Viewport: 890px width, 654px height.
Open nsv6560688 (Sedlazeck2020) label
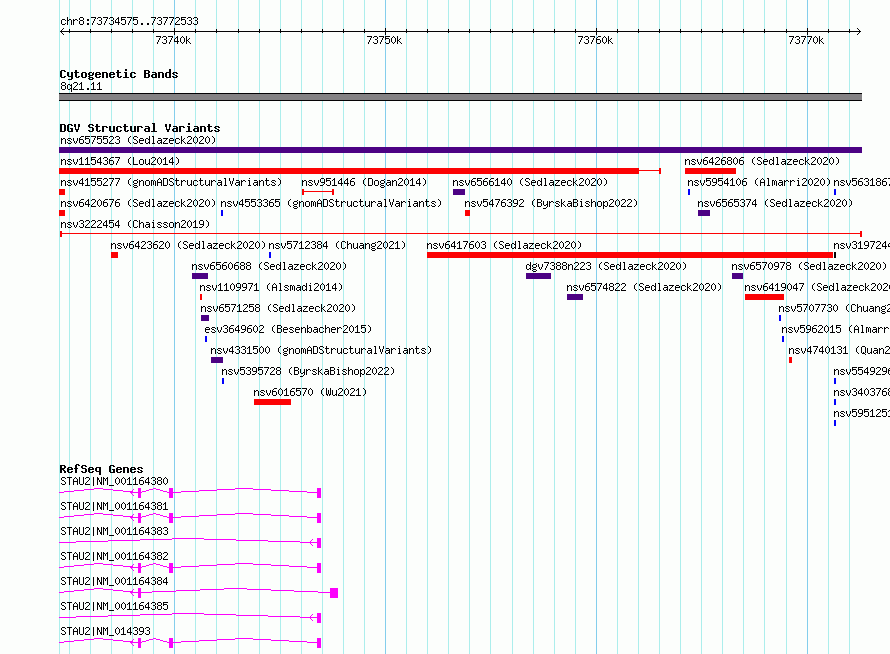(x=269, y=266)
